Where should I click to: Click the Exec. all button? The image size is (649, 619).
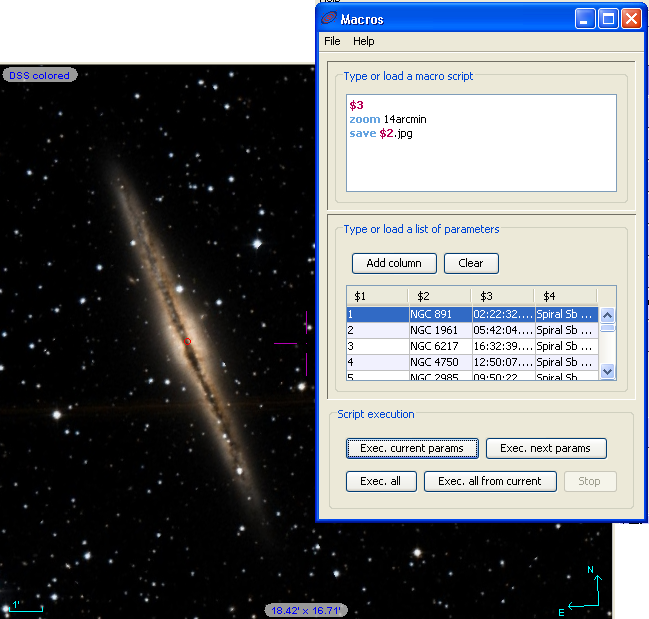pos(381,481)
